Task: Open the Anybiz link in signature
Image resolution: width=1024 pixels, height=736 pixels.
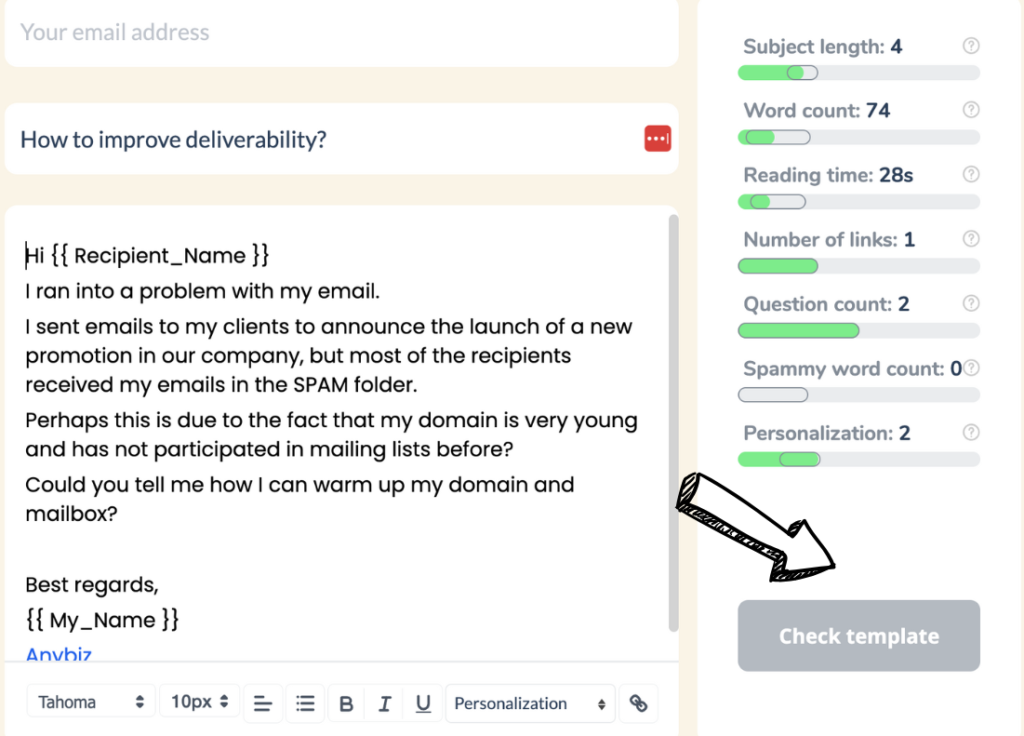Action: coord(58,654)
